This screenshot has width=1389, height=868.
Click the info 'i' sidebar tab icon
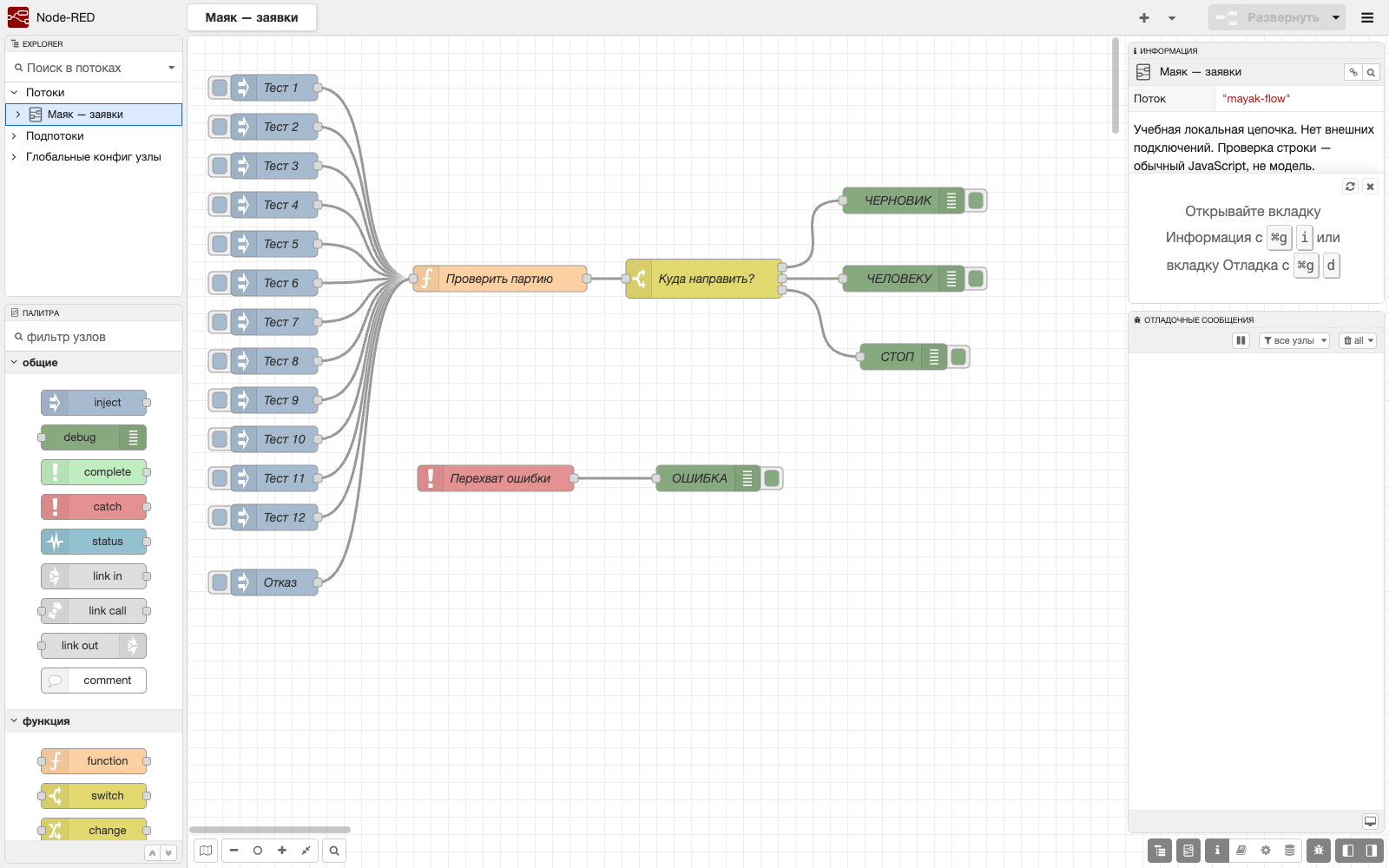click(x=1217, y=851)
